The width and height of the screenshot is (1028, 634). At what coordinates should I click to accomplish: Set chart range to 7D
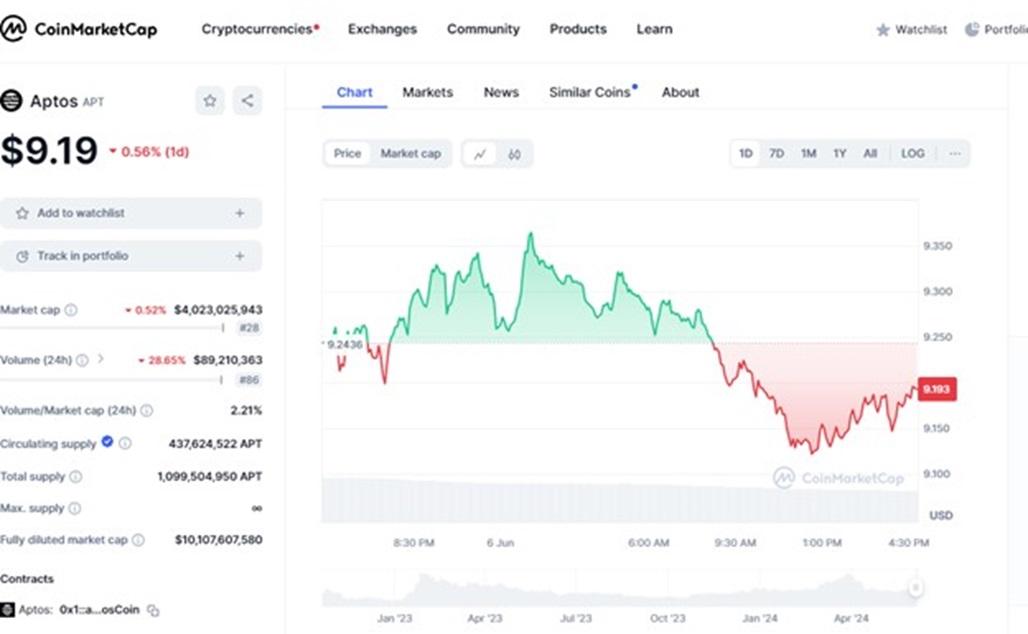pyautogui.click(x=776, y=153)
